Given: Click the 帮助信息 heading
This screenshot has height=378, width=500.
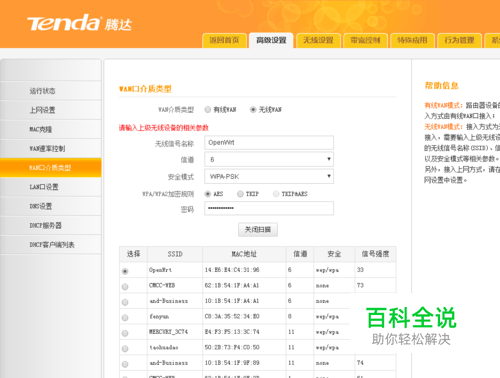Looking at the screenshot, I should tap(442, 86).
